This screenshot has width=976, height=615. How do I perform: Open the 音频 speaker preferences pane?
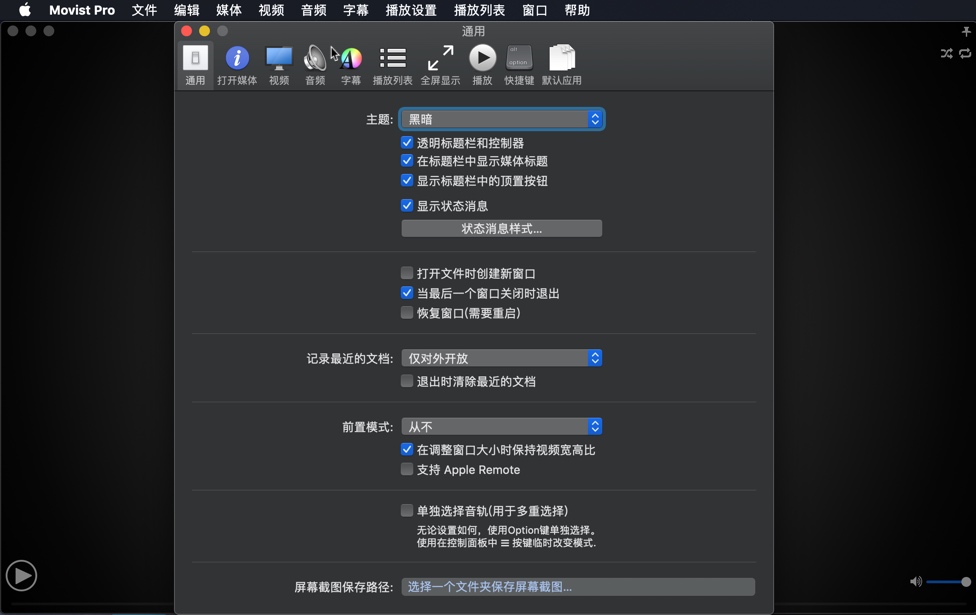click(x=315, y=65)
